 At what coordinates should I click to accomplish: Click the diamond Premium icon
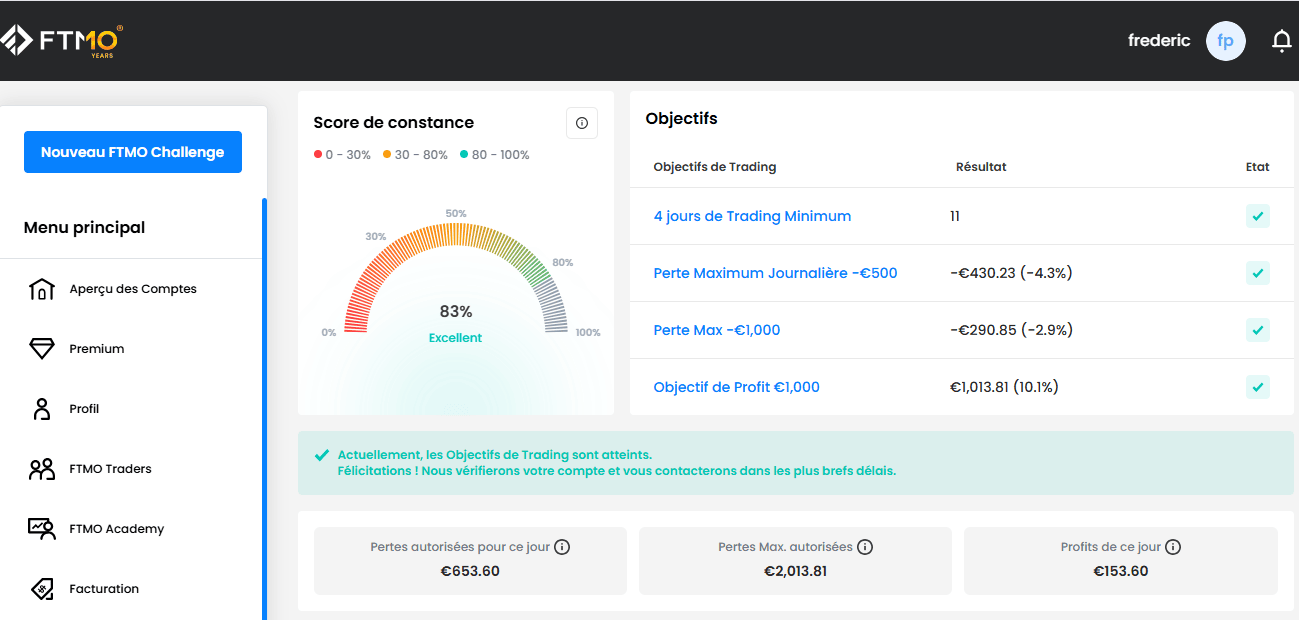[x=42, y=349]
